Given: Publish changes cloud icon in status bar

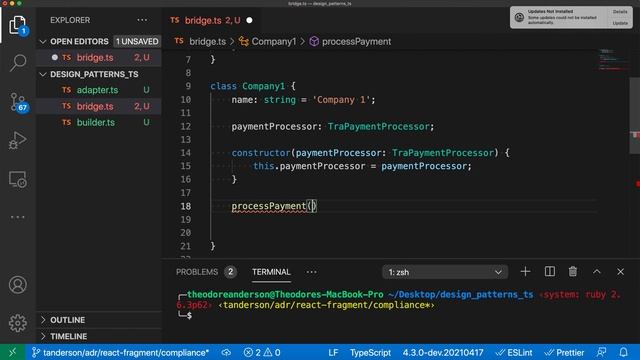Looking at the screenshot, I should (x=226, y=352).
